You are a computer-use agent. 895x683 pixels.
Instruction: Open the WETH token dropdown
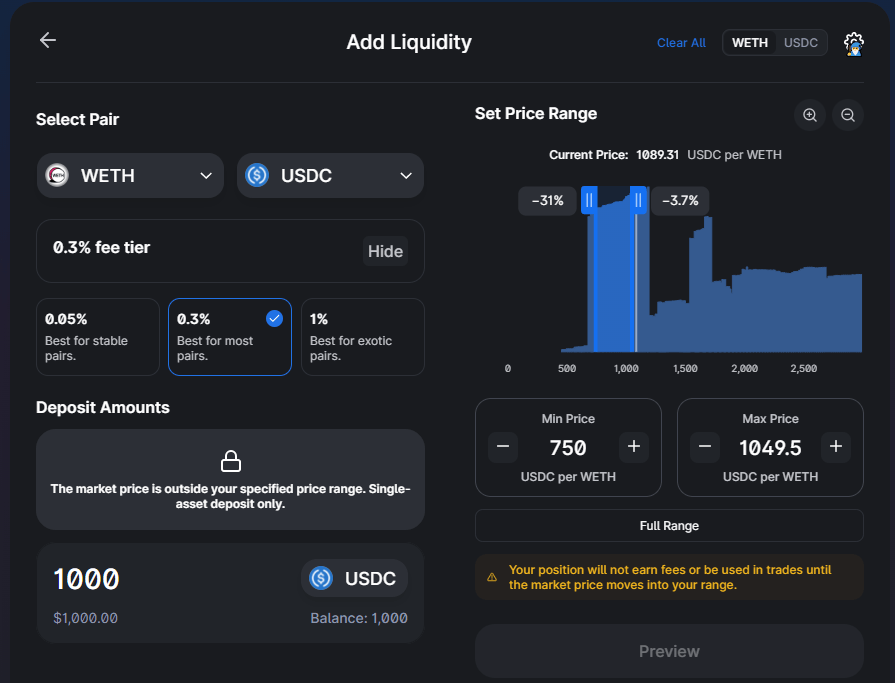130,175
